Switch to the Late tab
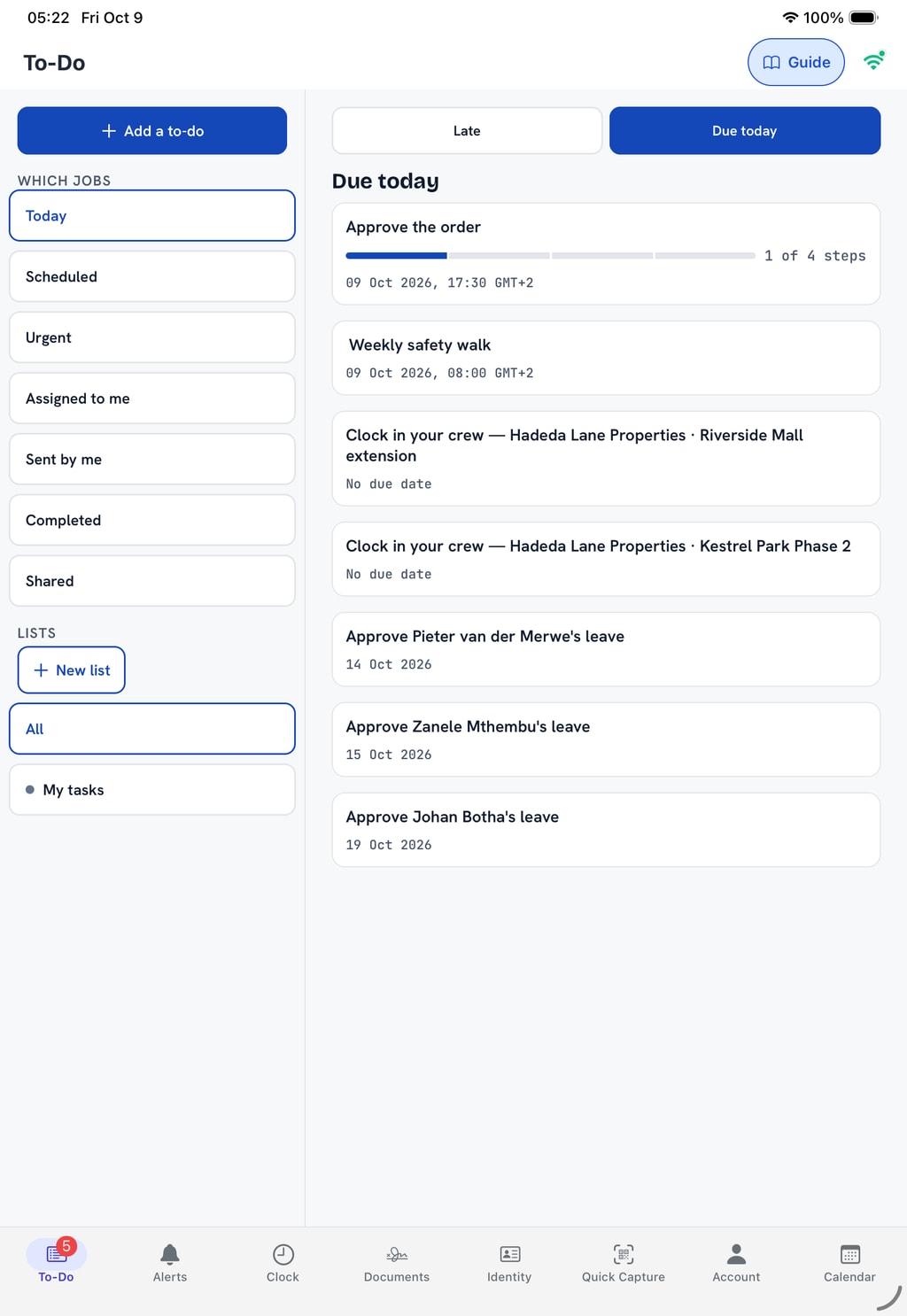 pos(467,131)
